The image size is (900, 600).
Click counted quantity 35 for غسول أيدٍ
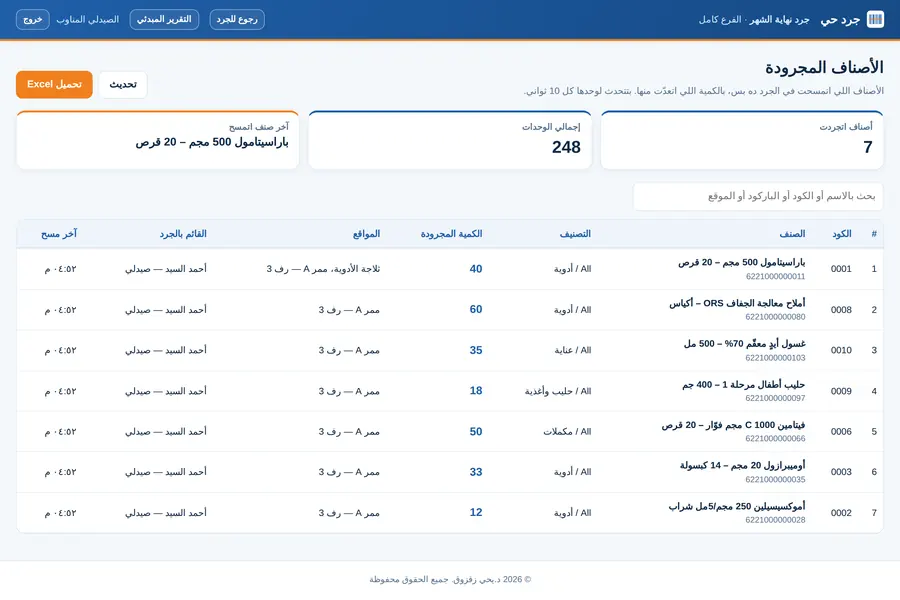point(476,350)
